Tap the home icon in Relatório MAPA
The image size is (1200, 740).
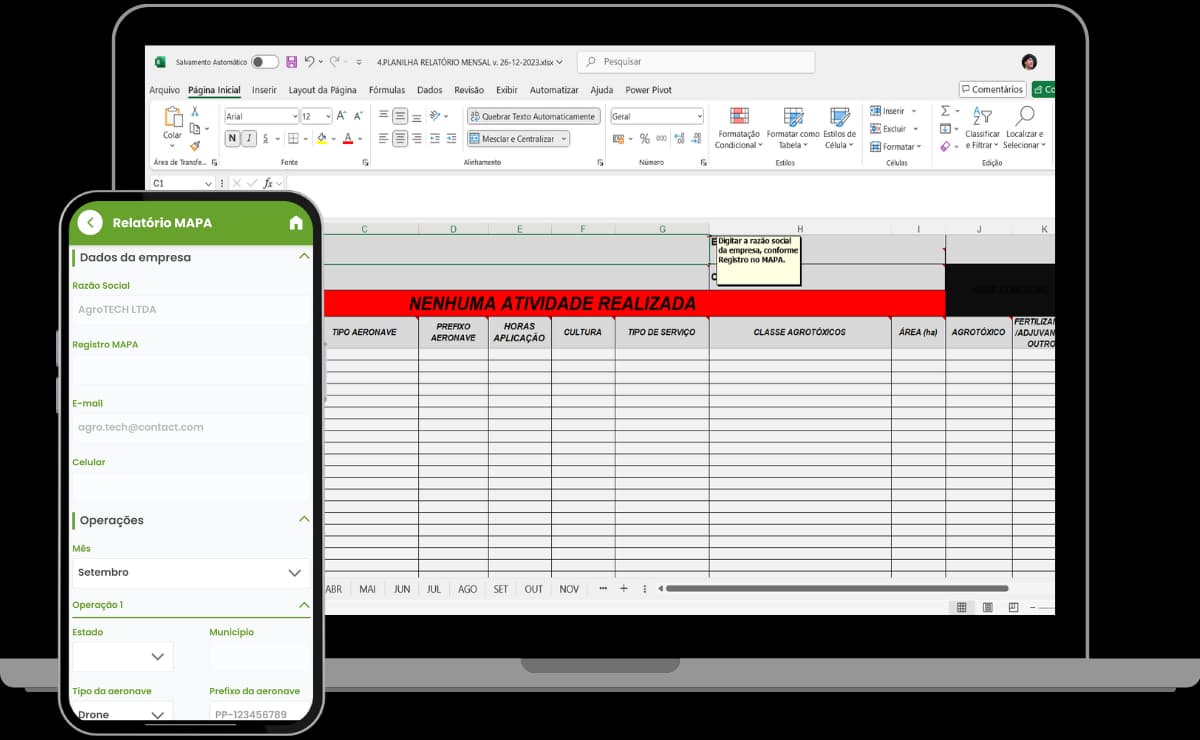[296, 223]
